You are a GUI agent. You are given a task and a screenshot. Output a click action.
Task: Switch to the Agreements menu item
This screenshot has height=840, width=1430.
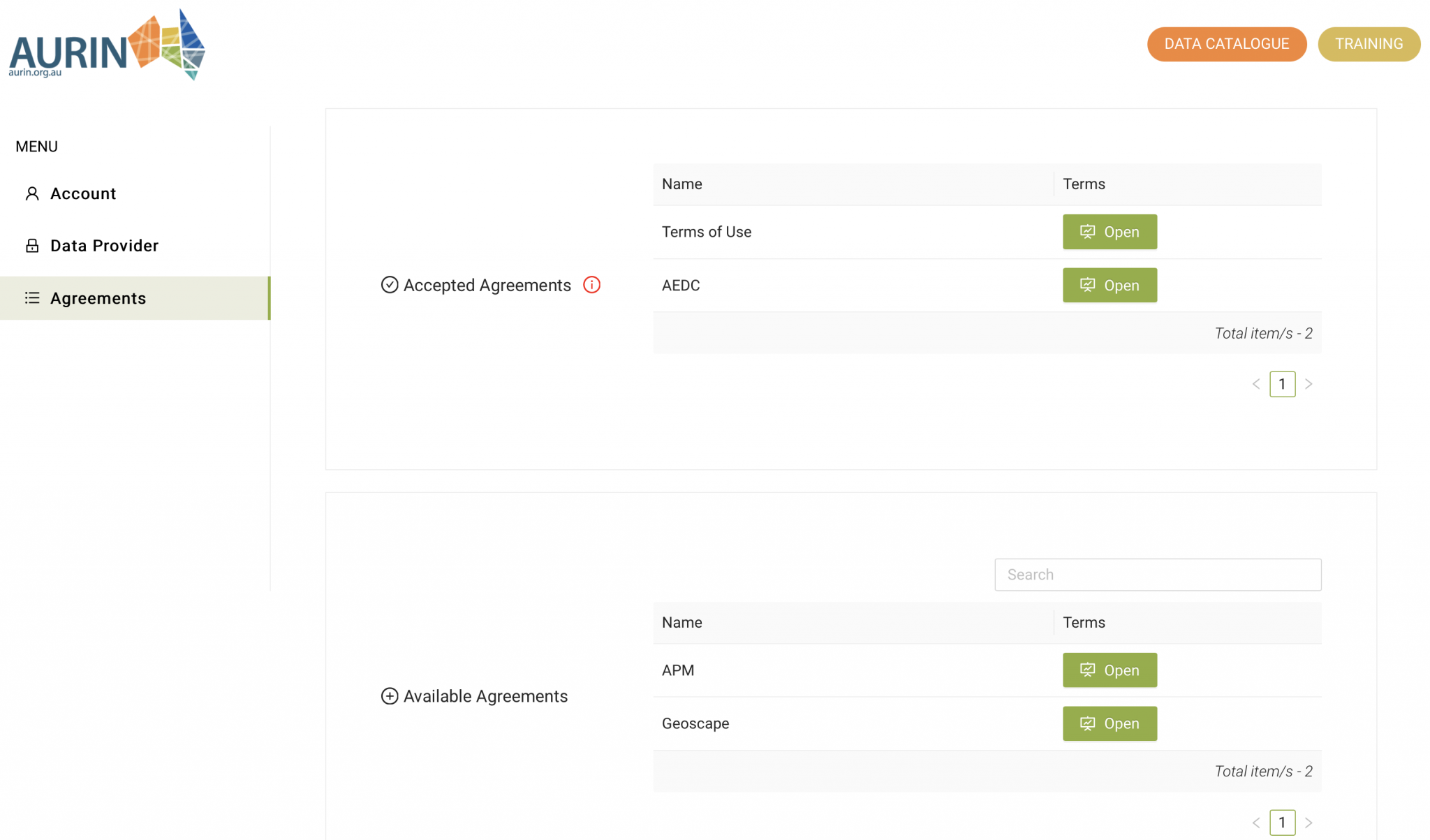point(98,297)
